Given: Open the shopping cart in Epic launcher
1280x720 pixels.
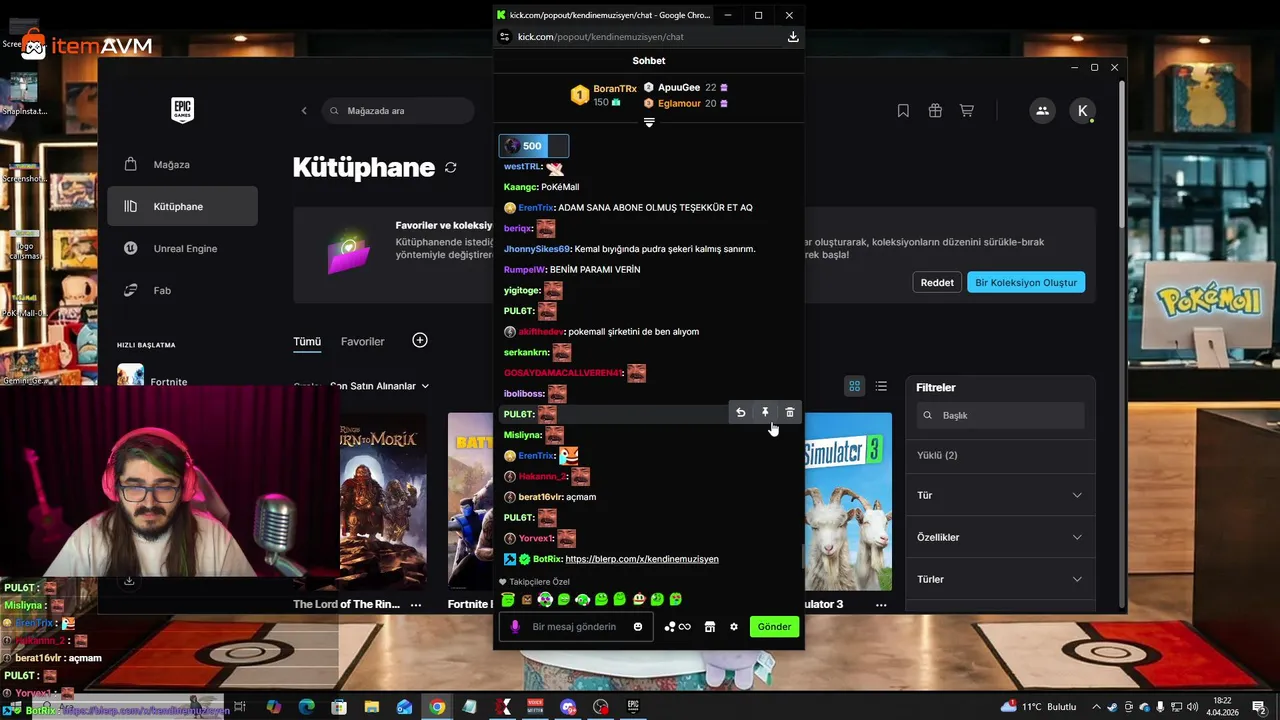Looking at the screenshot, I should tap(967, 111).
